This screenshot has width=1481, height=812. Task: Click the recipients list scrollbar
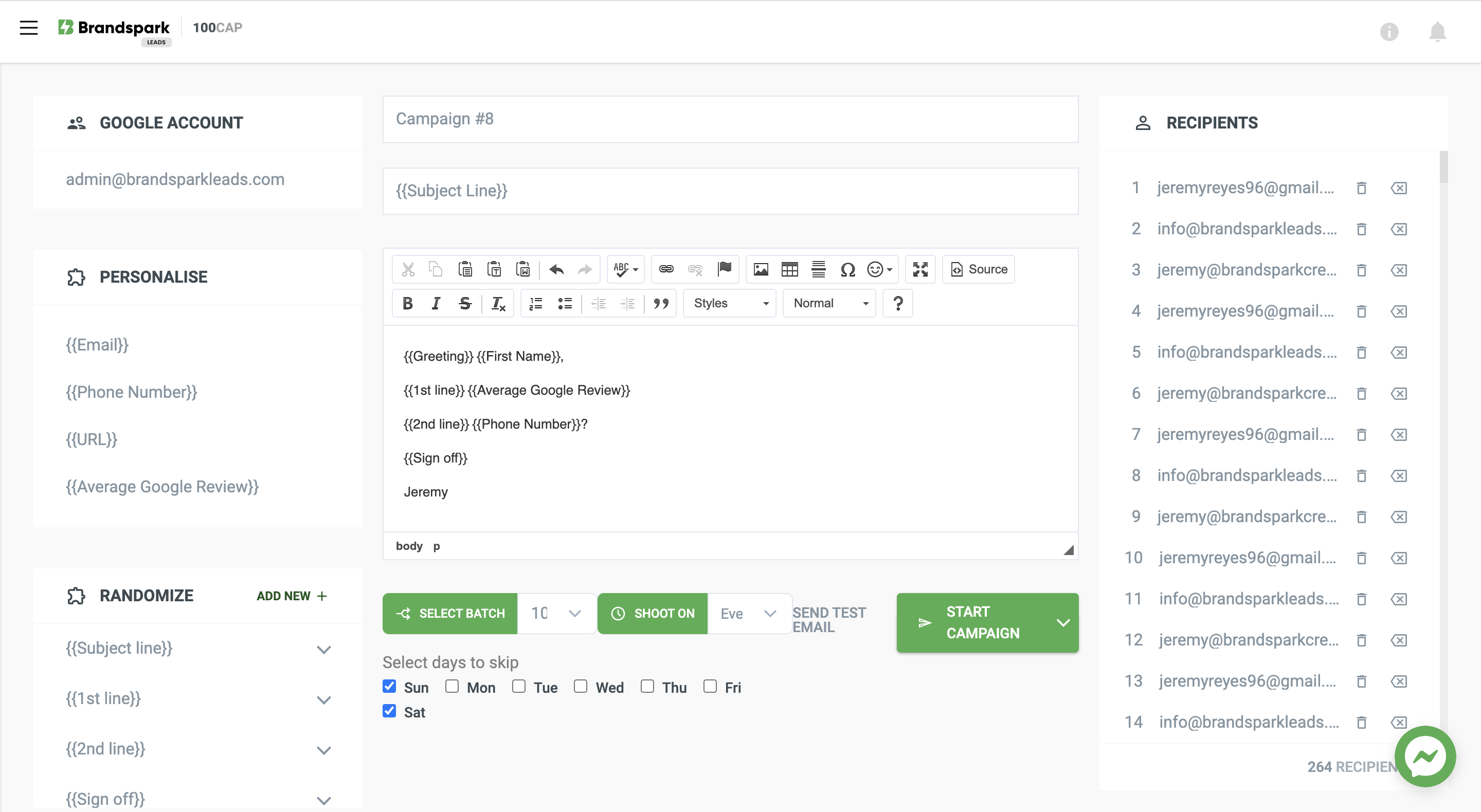point(1443,167)
